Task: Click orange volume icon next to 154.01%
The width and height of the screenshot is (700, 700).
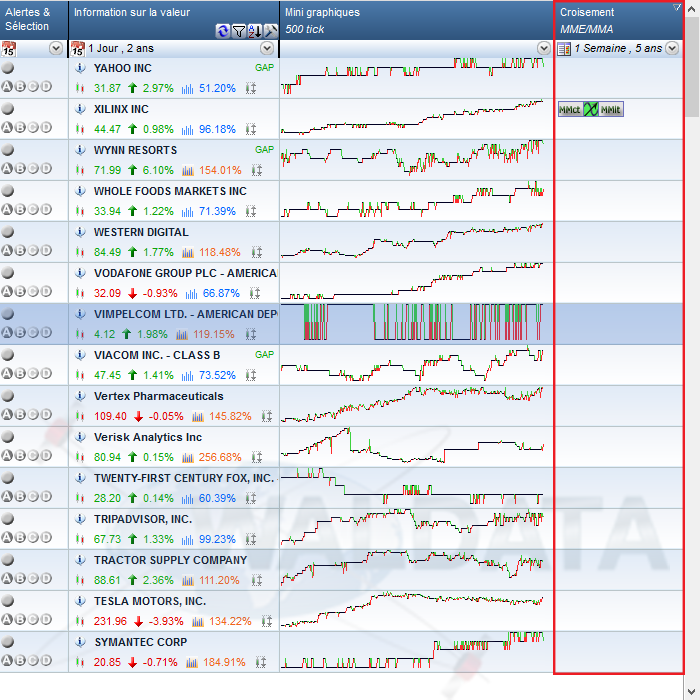Action: pyautogui.click(x=188, y=171)
